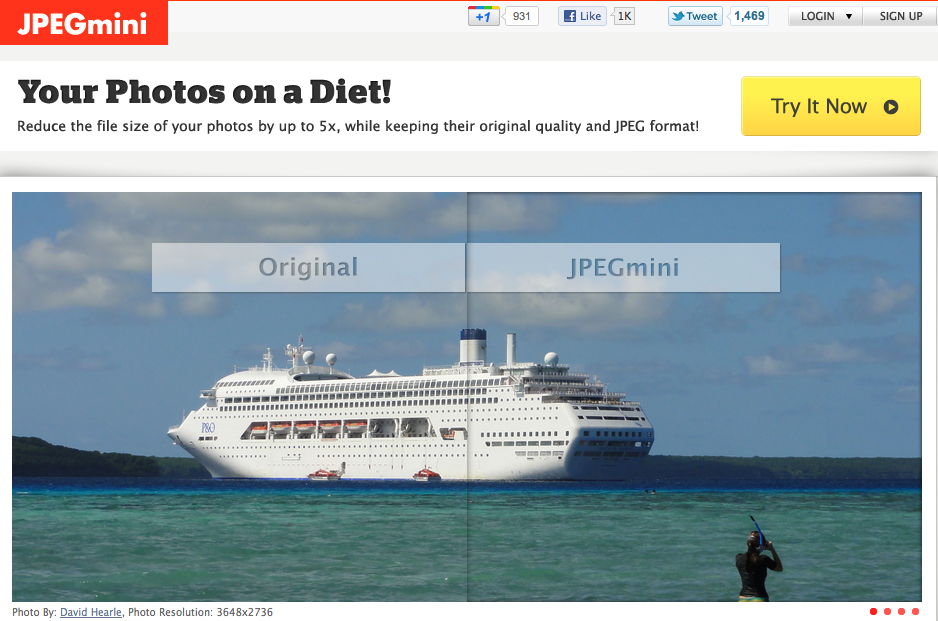The height and width of the screenshot is (621, 938).
Task: Select the second slideshow dot
Action: point(887,611)
